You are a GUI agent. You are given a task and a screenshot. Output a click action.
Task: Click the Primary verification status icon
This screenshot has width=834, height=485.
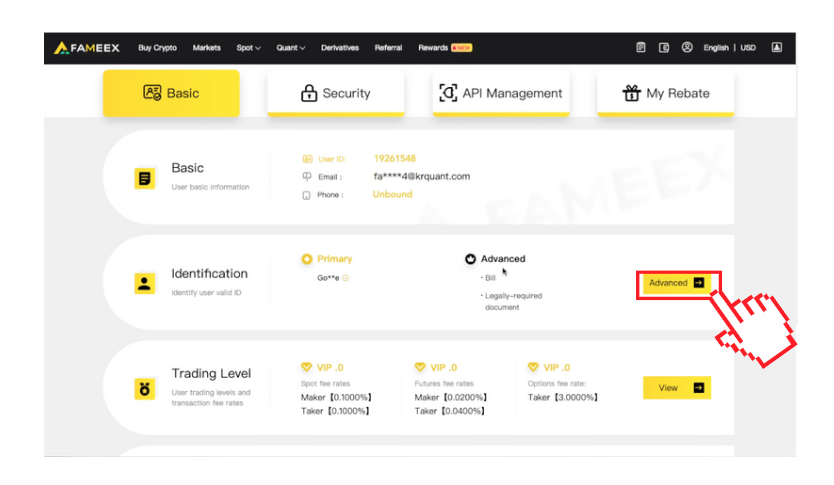(x=307, y=259)
